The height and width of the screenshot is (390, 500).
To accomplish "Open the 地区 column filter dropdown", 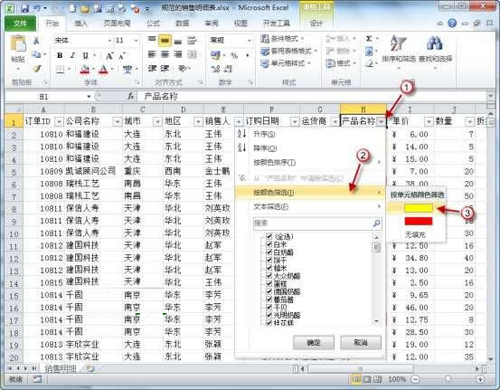I will pyautogui.click(x=198, y=122).
